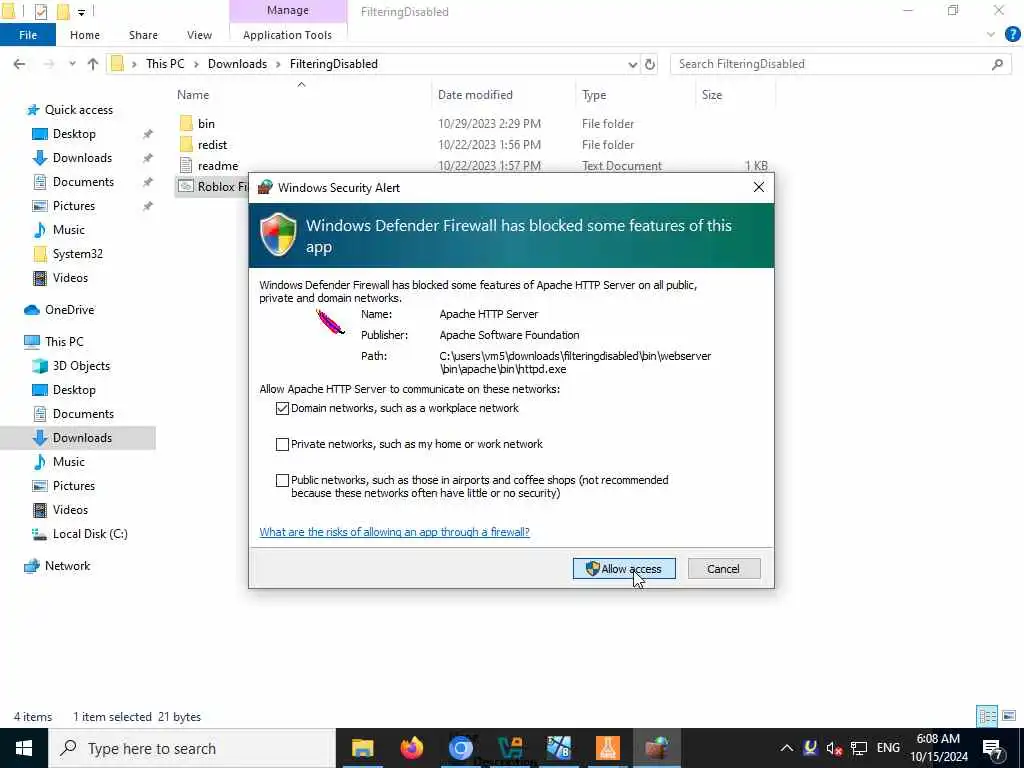
Task: Open File Explorer from taskbar
Action: coord(362,748)
